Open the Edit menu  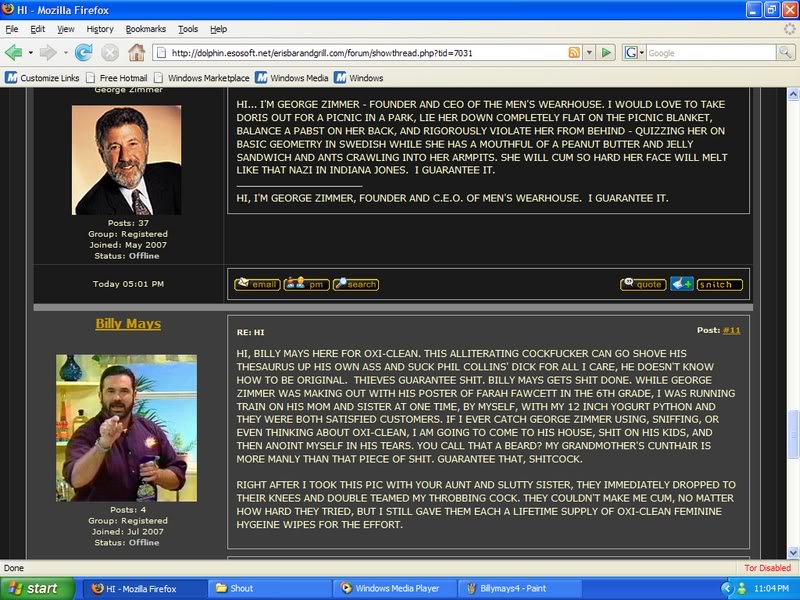pyautogui.click(x=37, y=29)
